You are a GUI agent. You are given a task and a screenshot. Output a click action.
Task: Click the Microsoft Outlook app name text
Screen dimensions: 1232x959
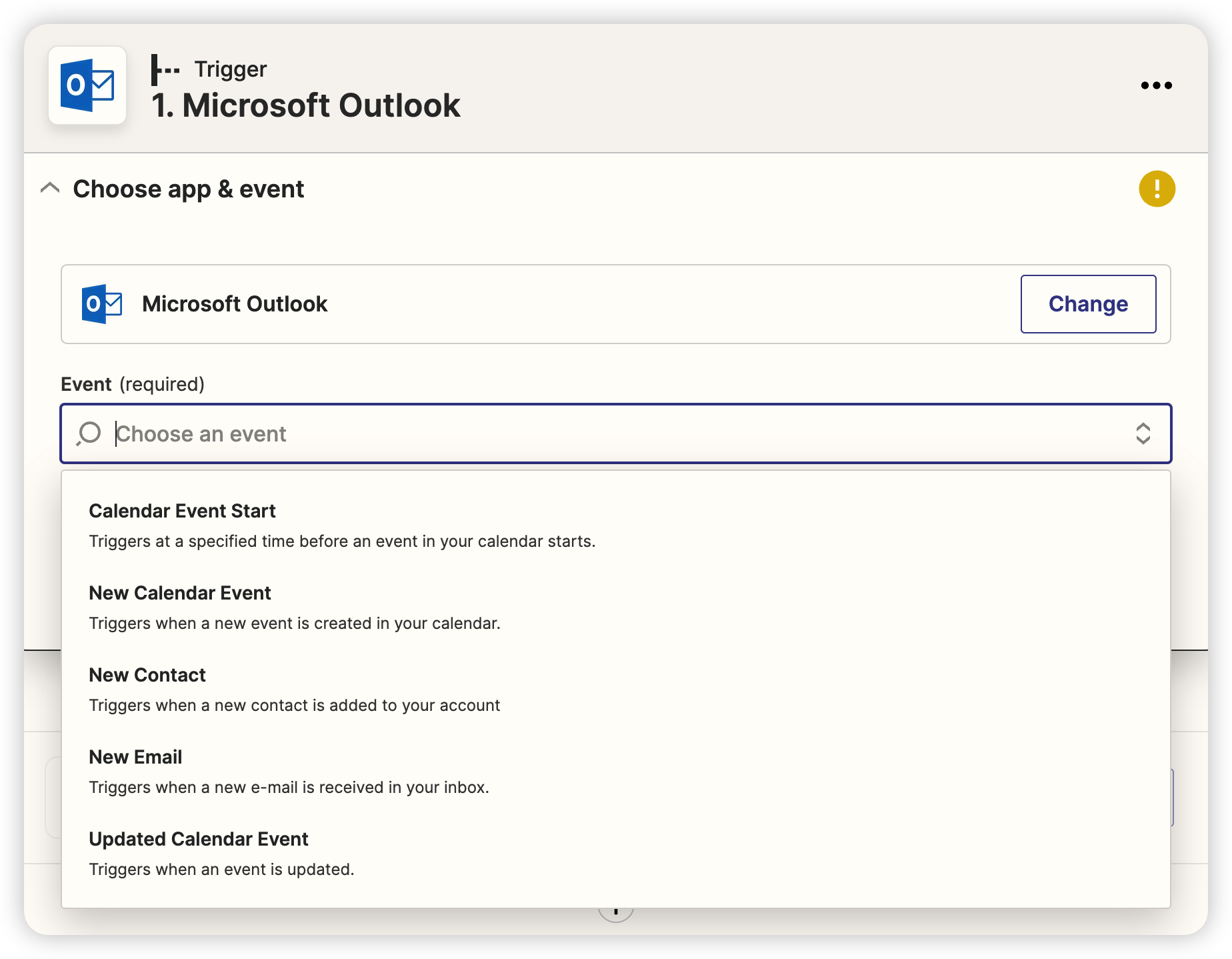[235, 304]
